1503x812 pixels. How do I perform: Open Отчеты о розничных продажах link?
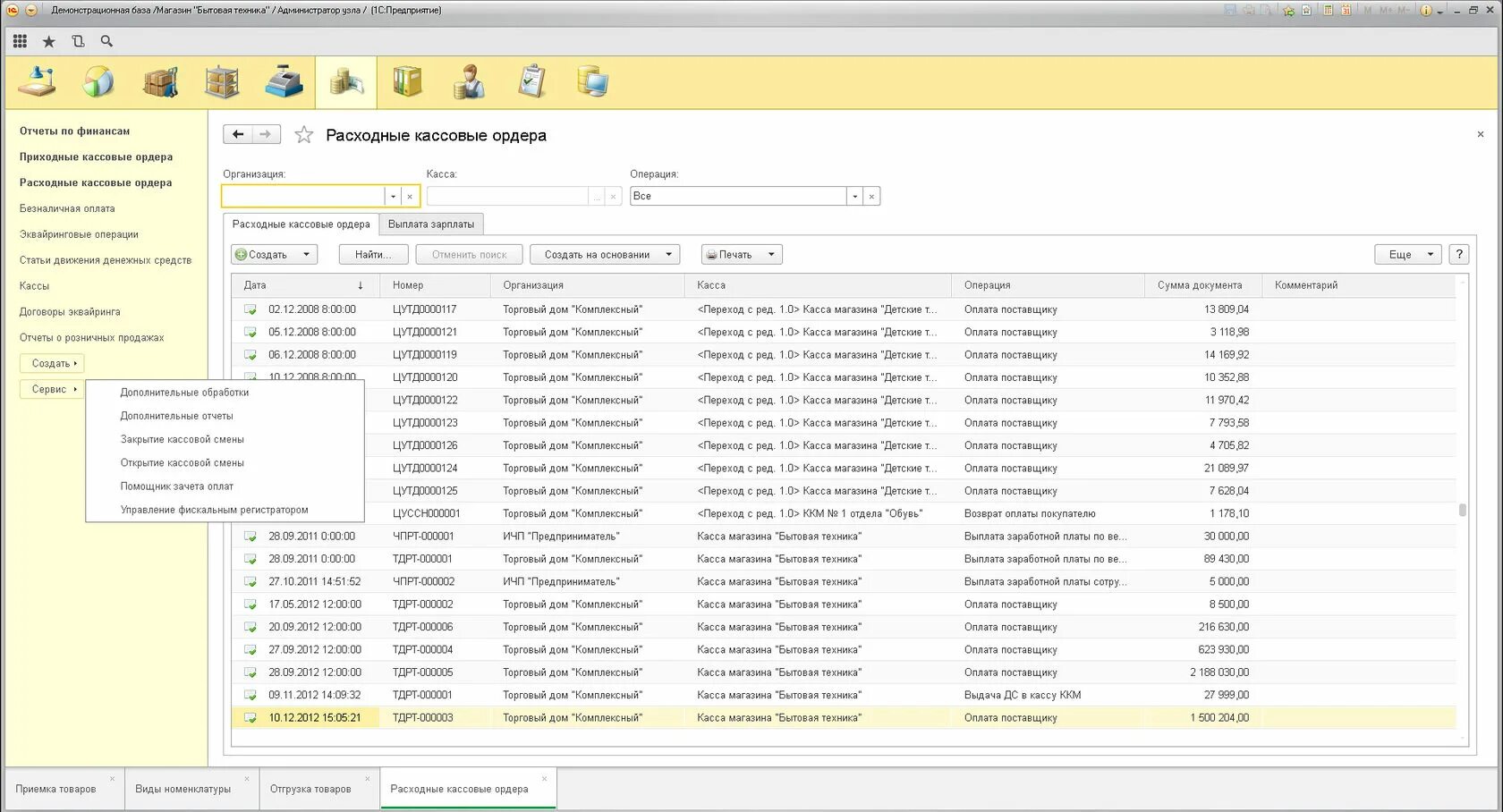coord(91,338)
